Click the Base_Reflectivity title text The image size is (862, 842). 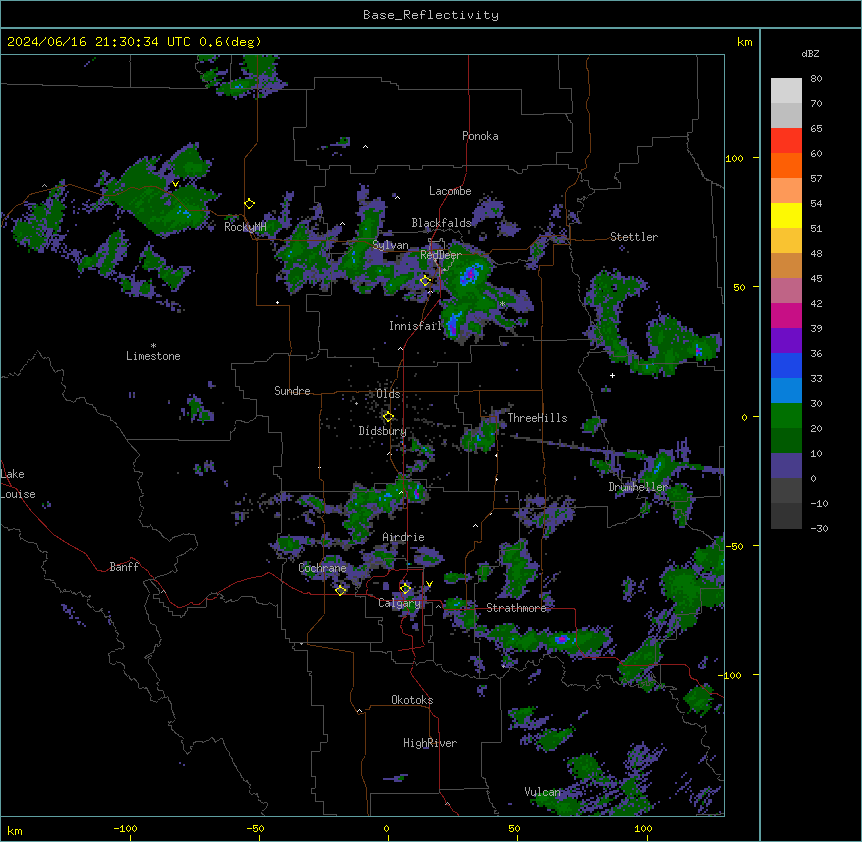pos(431,15)
